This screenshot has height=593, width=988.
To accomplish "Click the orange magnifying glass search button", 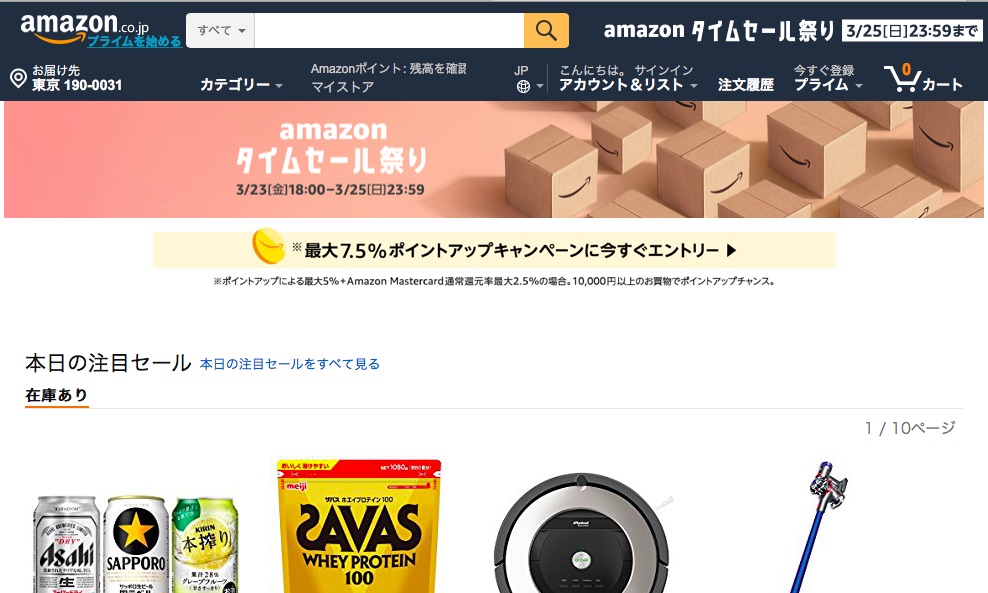I will pyautogui.click(x=546, y=30).
